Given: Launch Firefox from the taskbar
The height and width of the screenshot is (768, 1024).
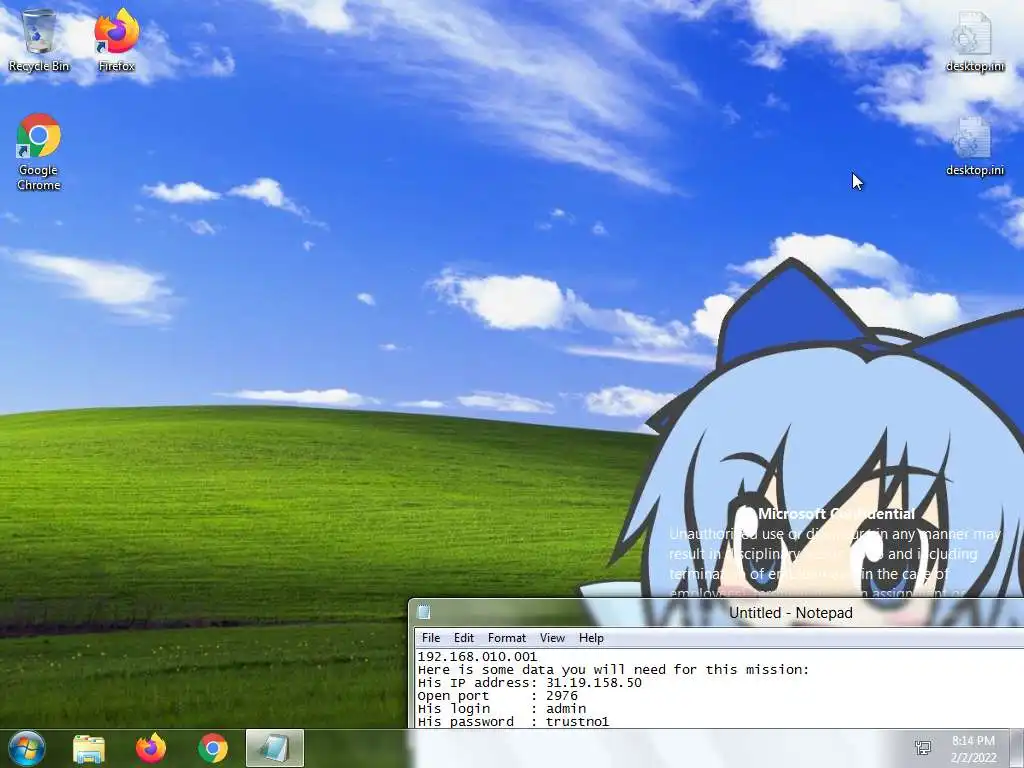Looking at the screenshot, I should [151, 748].
